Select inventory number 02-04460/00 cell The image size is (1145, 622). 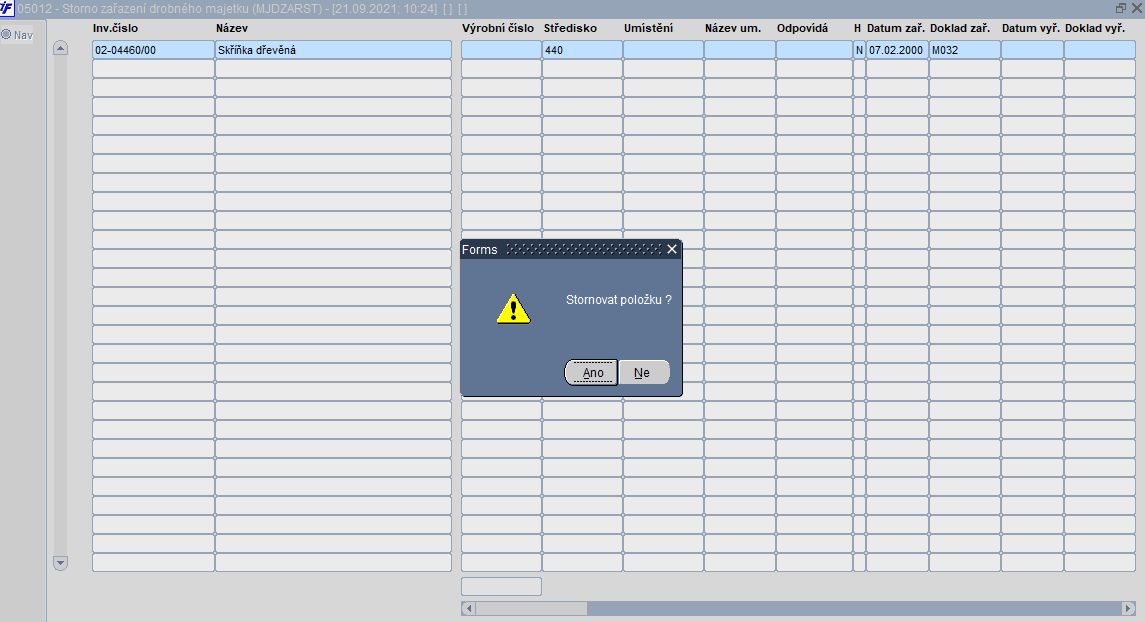click(x=153, y=50)
